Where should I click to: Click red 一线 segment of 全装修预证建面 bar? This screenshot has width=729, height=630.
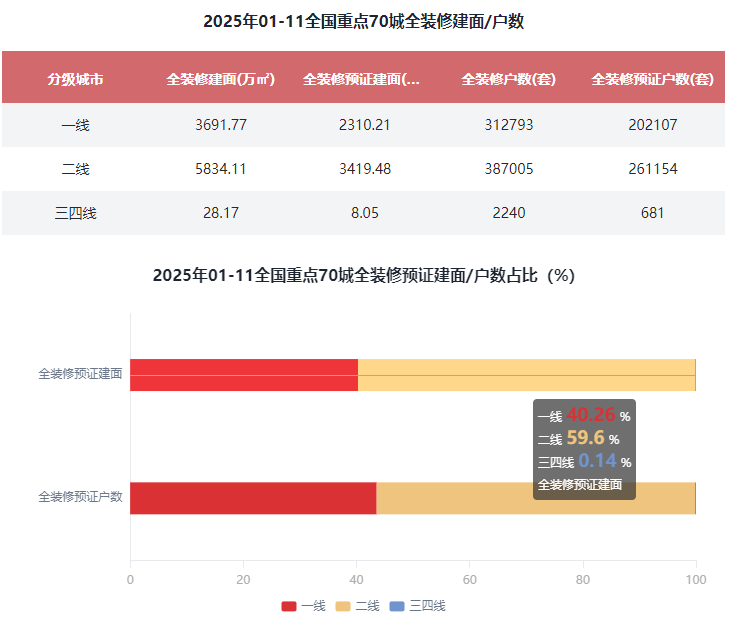[x=243, y=375]
